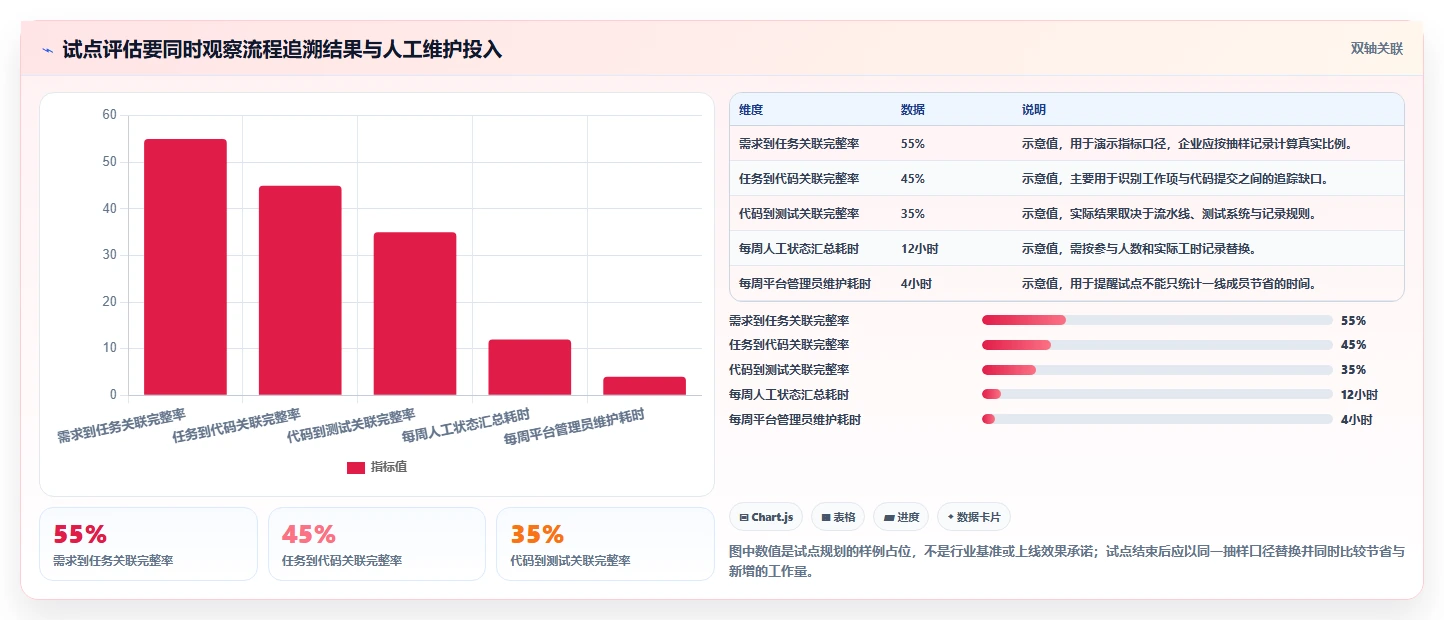
Task: Click the 55% value in table
Action: tap(913, 144)
